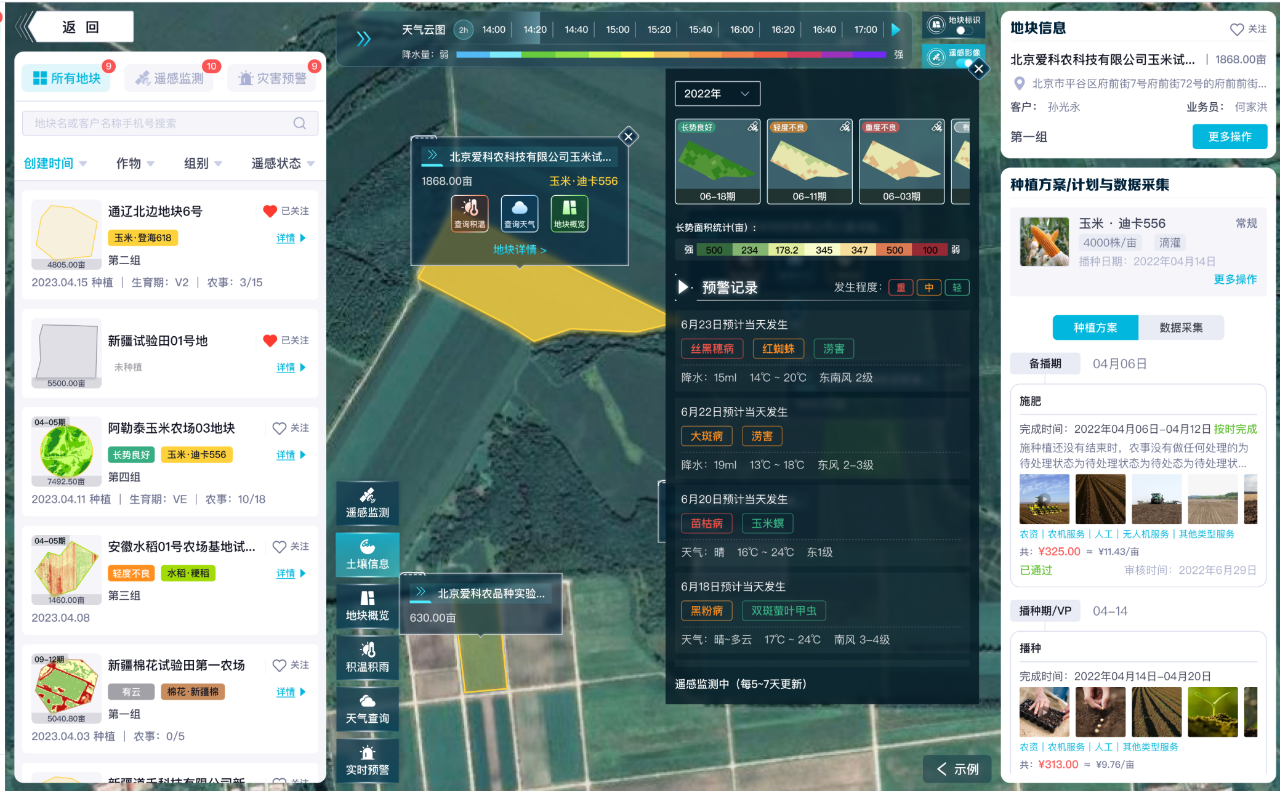Screen dimensions: 1280x791
Task: Open the 2022年 year dropdown
Action: click(717, 94)
